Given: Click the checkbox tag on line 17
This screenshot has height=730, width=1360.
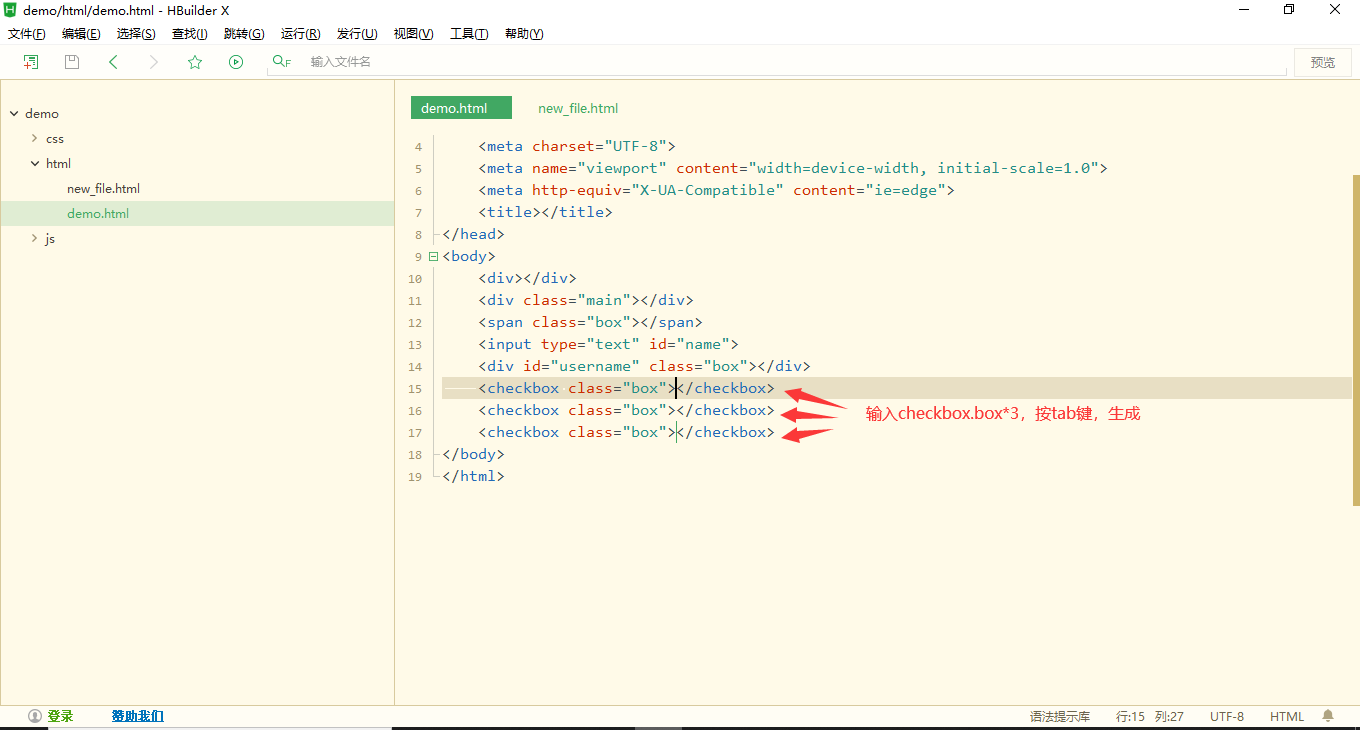Looking at the screenshot, I should pyautogui.click(x=626, y=432).
